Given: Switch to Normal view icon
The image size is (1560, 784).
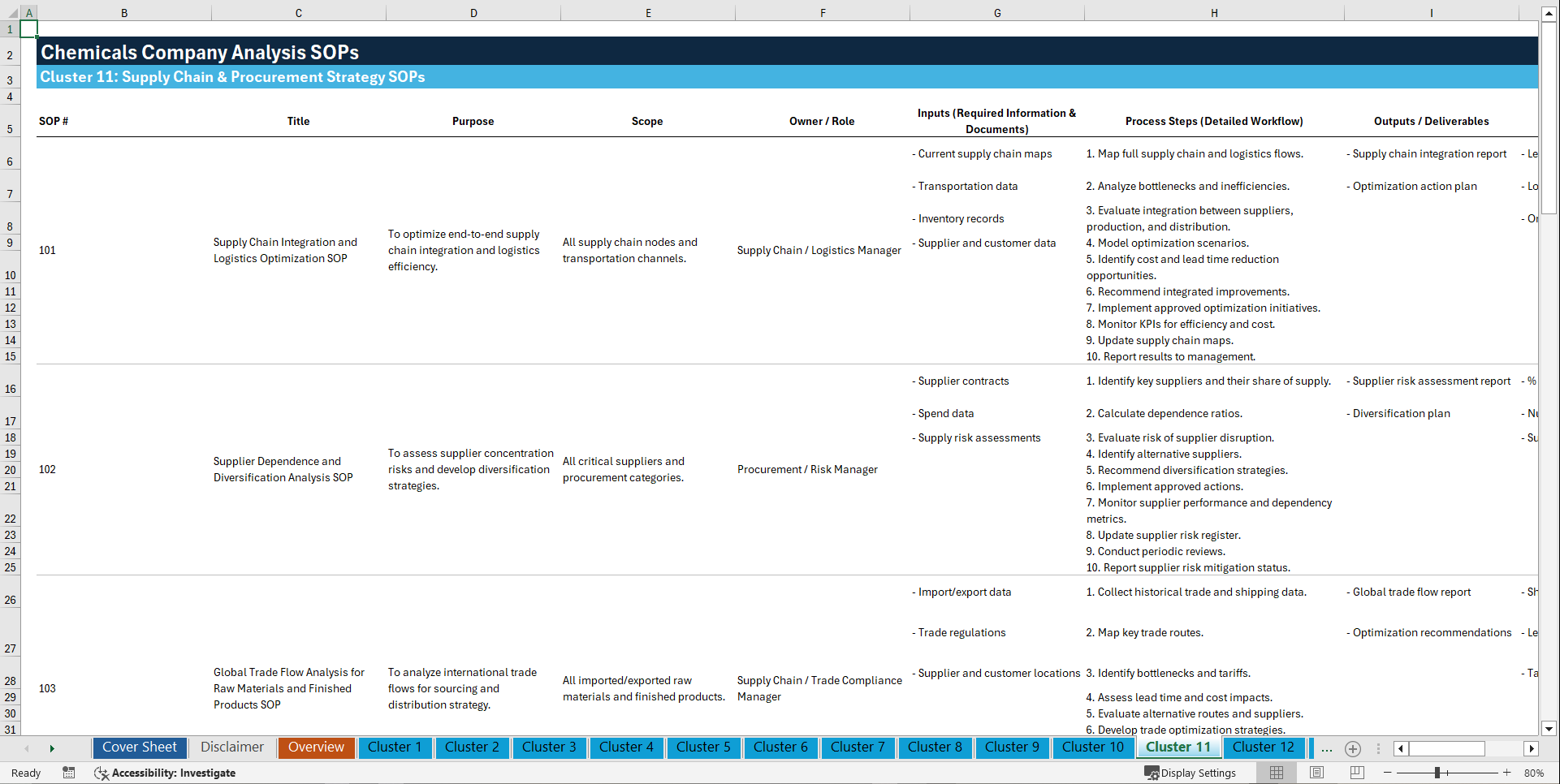Looking at the screenshot, I should [1277, 773].
